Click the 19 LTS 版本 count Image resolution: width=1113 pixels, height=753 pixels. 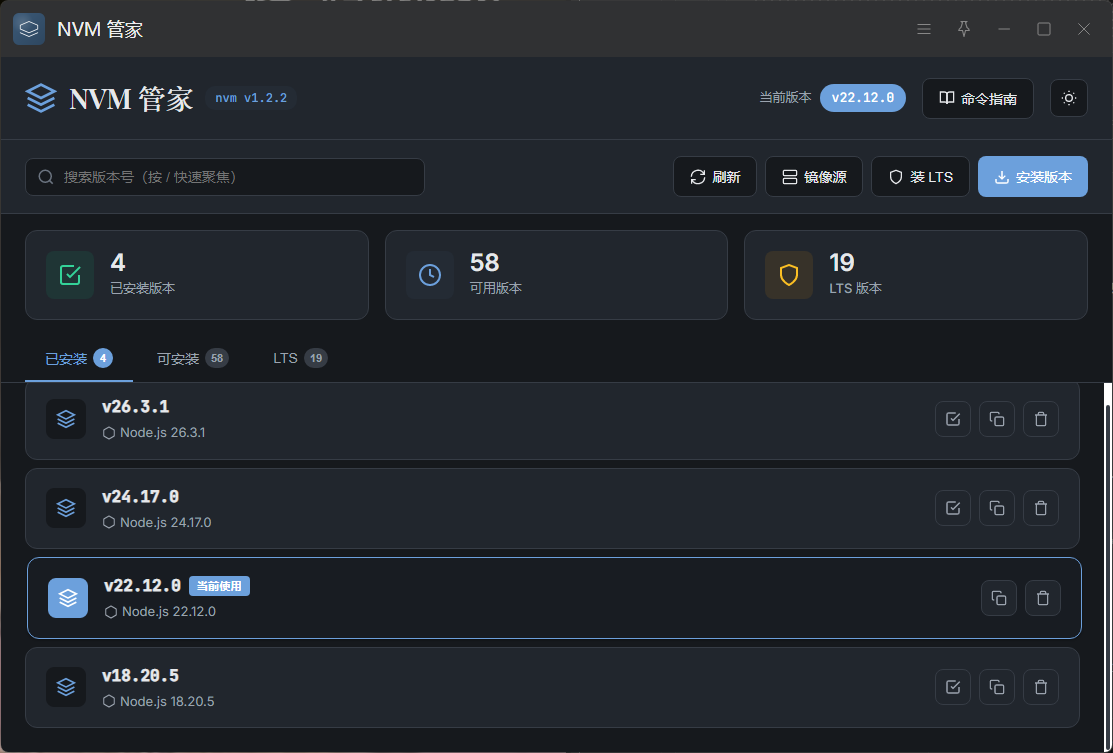pyautogui.click(x=842, y=263)
